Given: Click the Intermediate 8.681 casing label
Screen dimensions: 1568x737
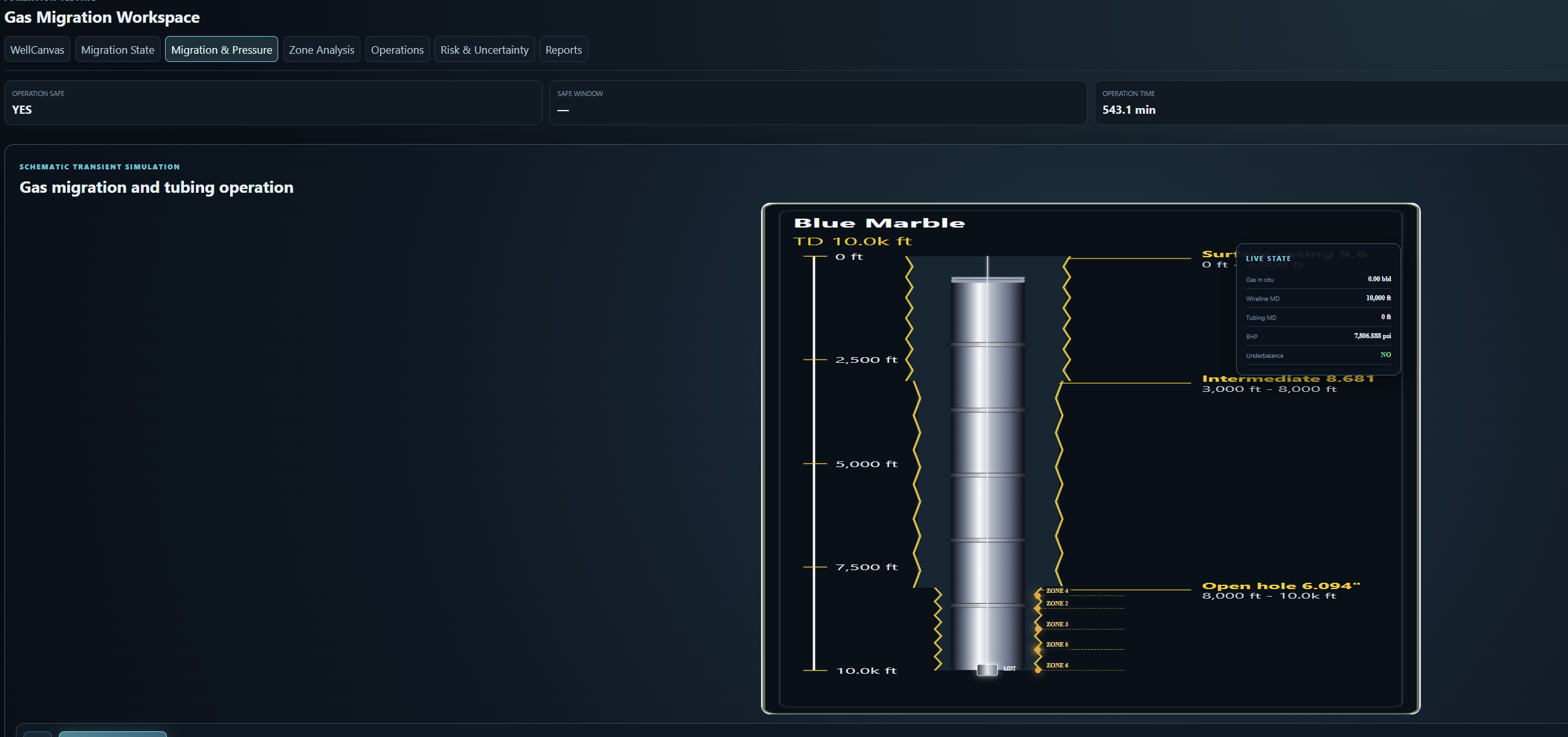Looking at the screenshot, I should coord(1288,379).
